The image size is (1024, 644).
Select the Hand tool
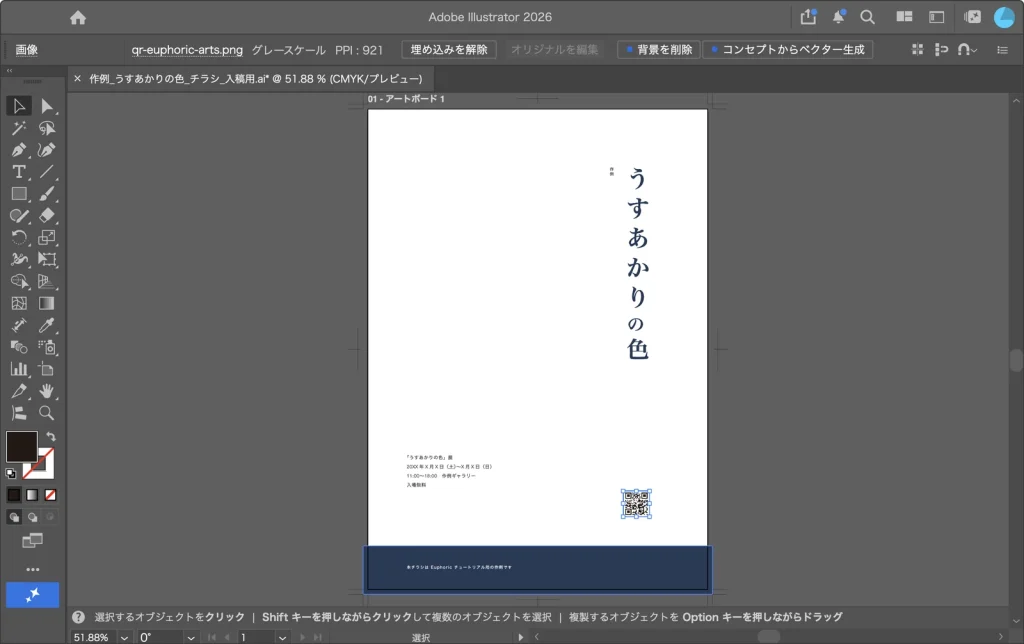tap(46, 391)
